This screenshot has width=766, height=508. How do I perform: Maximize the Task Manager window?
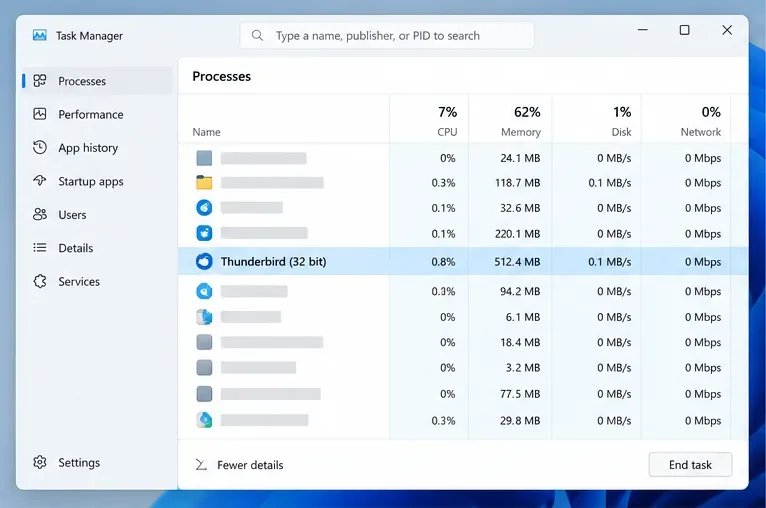click(684, 30)
